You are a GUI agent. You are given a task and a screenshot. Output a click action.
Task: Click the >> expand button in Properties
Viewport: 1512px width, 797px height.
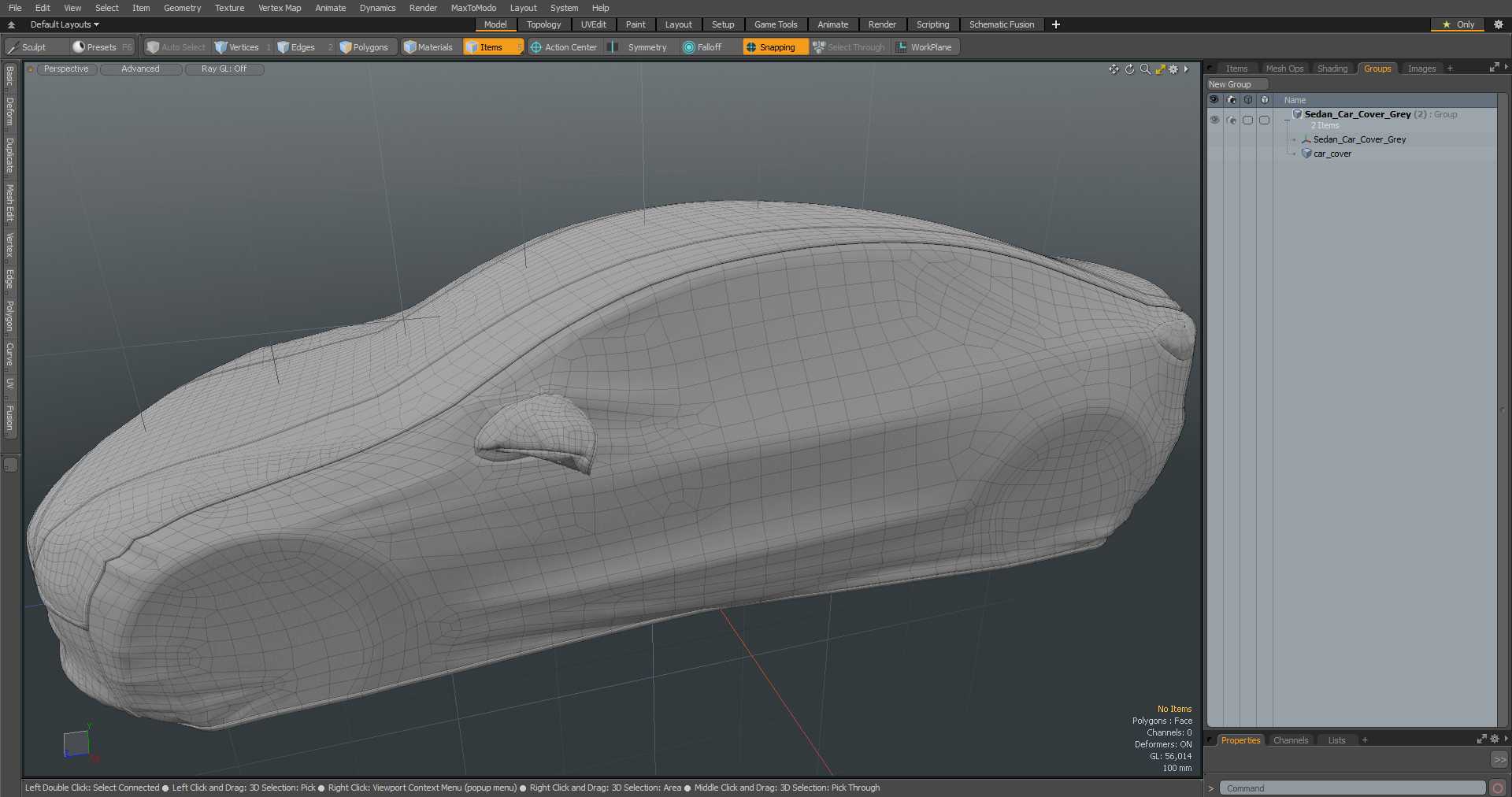tap(1499, 760)
